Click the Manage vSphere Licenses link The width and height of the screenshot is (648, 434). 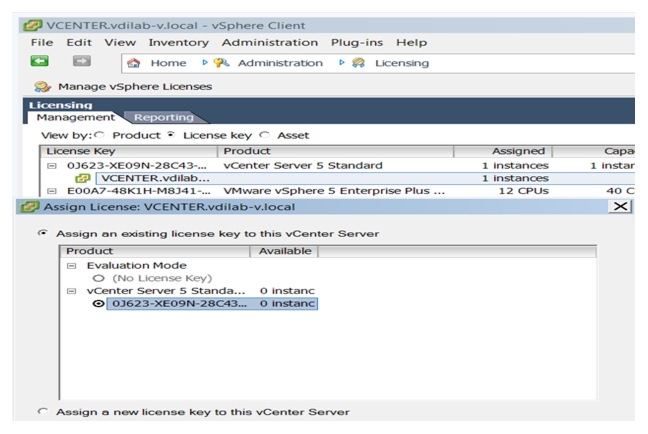[135, 87]
